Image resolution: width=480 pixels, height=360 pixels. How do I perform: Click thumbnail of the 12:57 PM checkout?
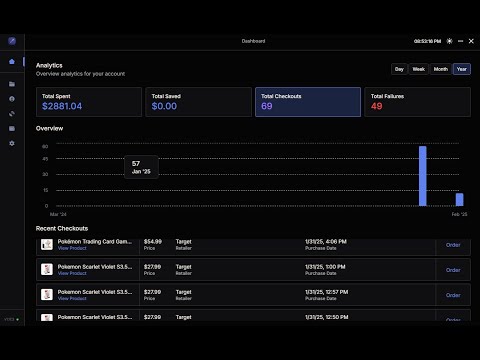pyautogui.click(x=47, y=295)
